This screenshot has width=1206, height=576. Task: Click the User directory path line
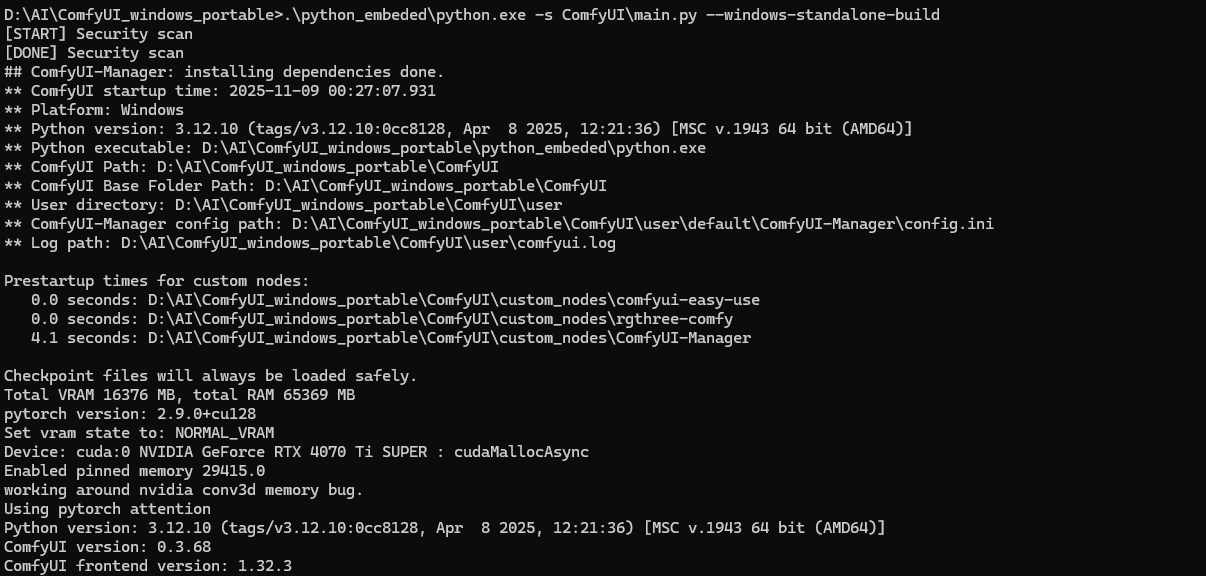283,205
